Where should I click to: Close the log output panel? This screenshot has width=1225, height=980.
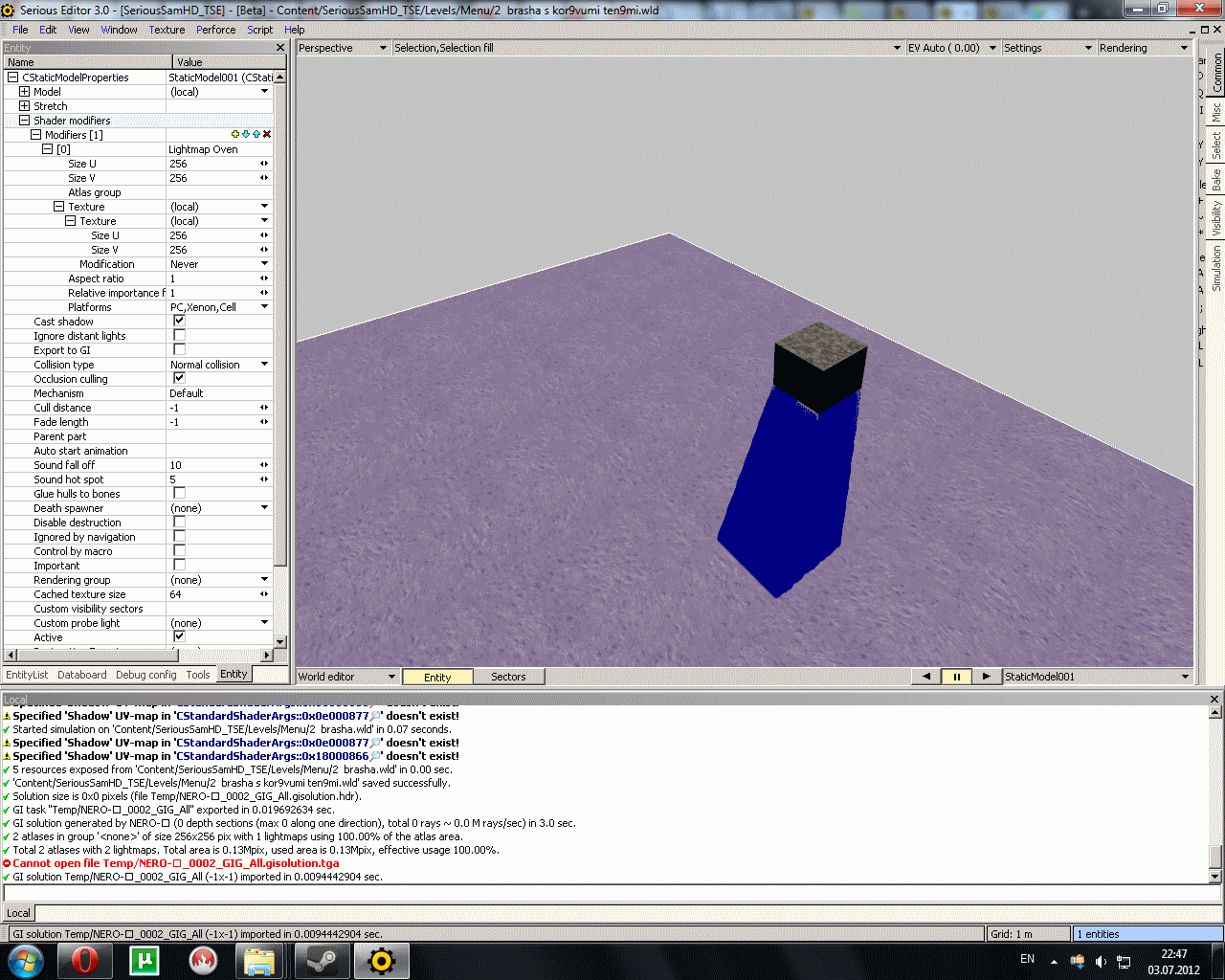point(1214,700)
